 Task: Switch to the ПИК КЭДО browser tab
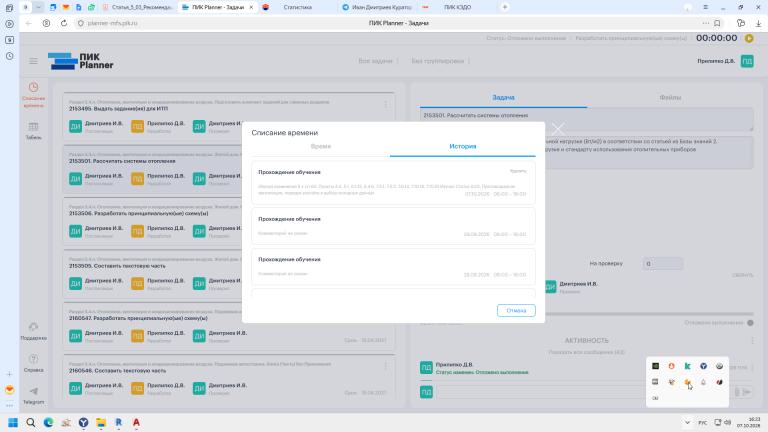click(457, 7)
